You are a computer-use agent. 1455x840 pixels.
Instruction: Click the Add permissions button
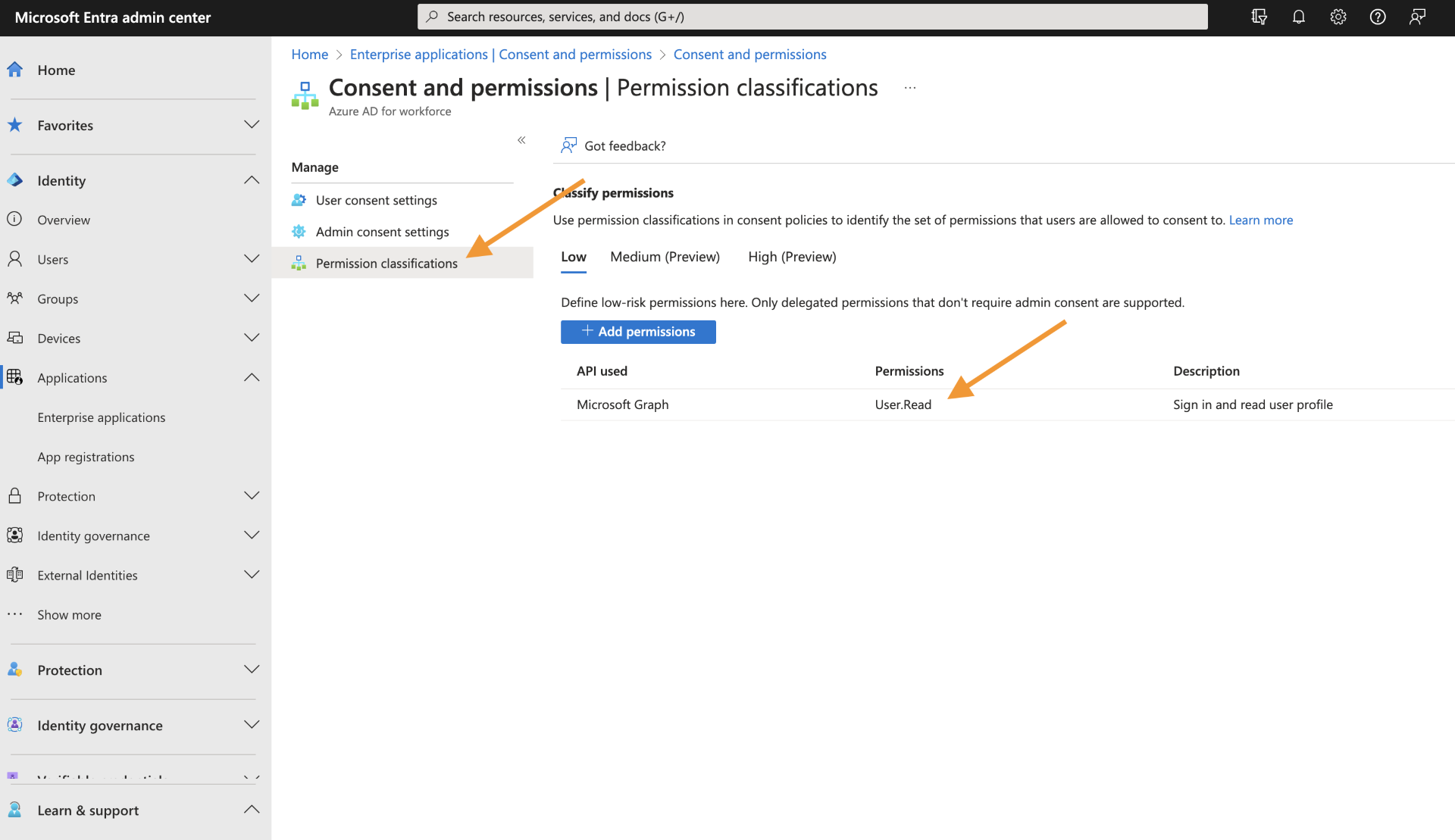638,332
